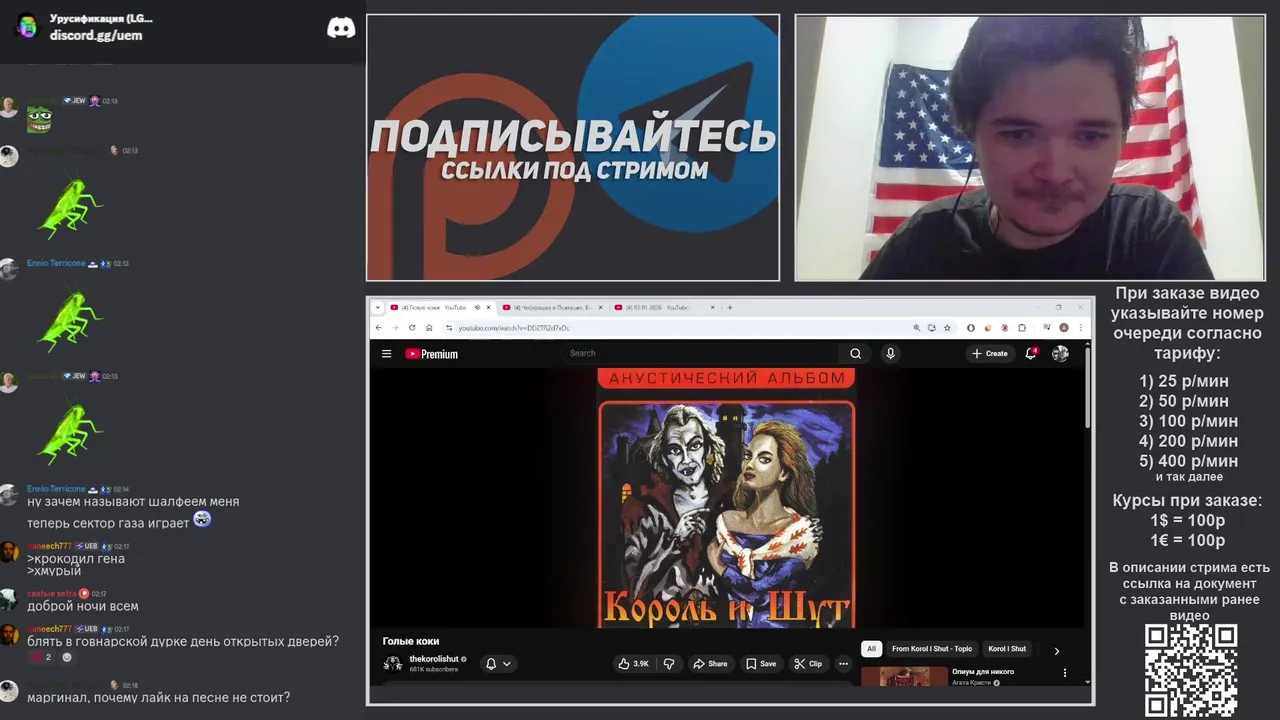Click the message 'доброй ночи всем'

pyautogui.click(x=83, y=606)
